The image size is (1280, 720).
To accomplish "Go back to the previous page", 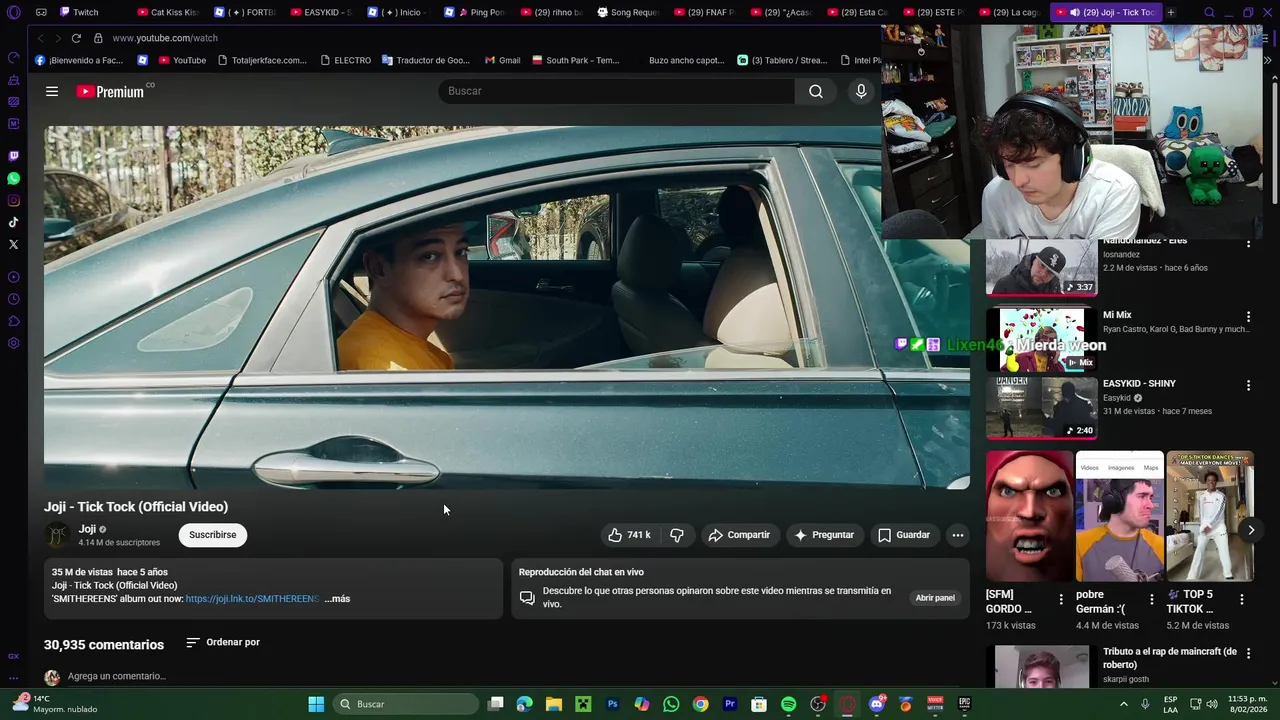I will pos(40,38).
